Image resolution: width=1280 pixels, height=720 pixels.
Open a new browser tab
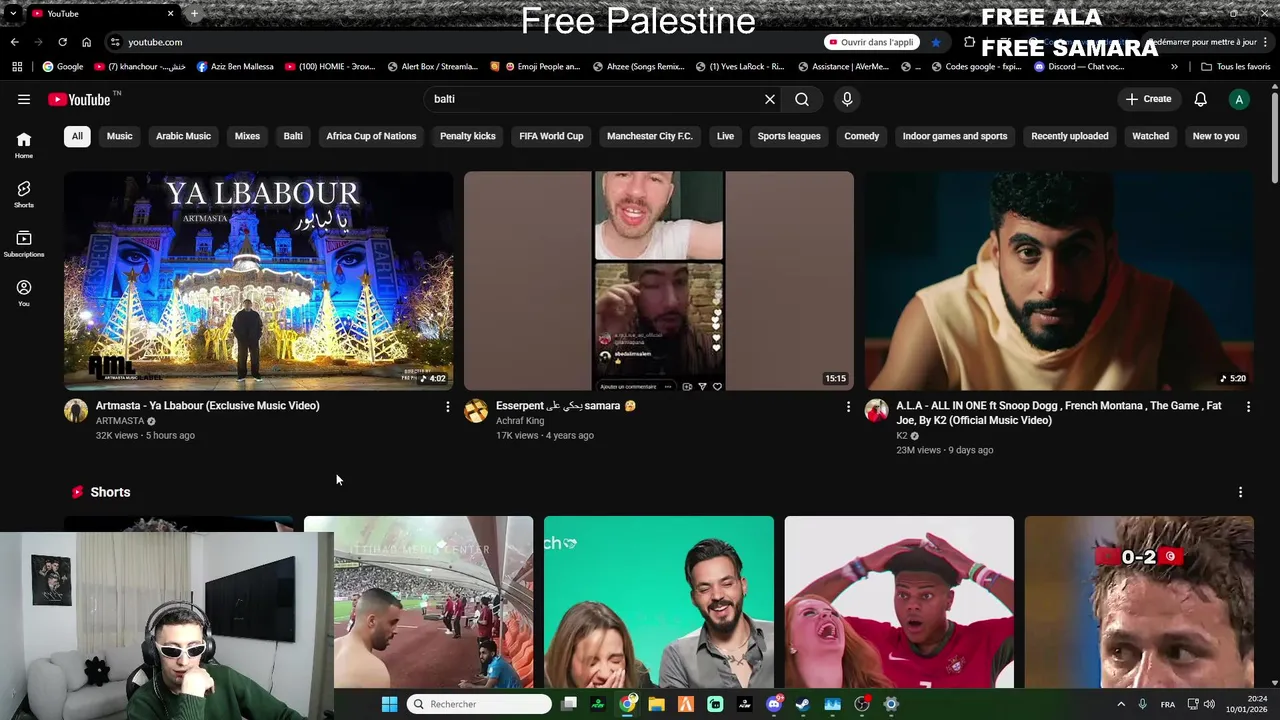tap(194, 14)
